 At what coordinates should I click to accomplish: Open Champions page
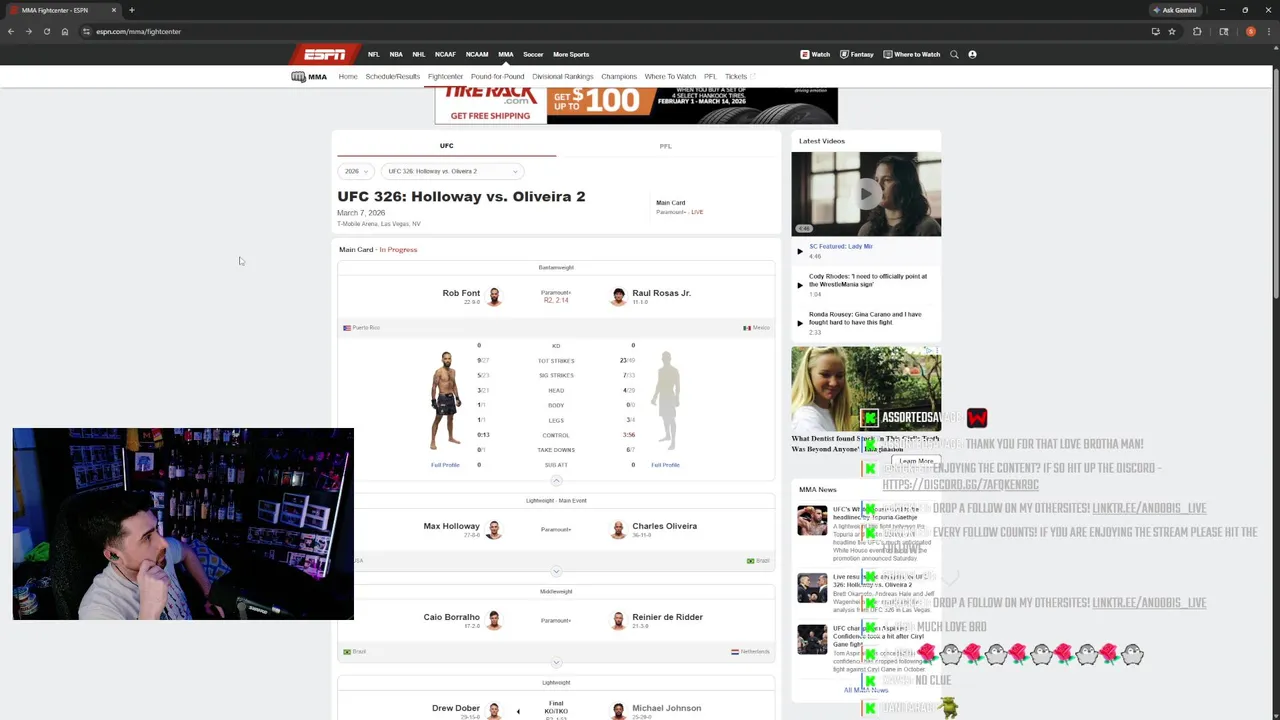coord(619,76)
